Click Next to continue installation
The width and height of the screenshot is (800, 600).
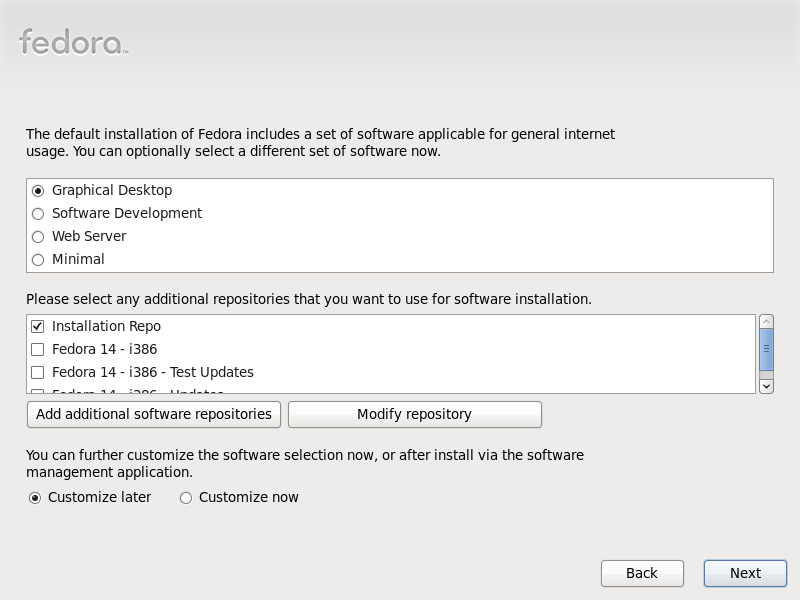tap(745, 573)
